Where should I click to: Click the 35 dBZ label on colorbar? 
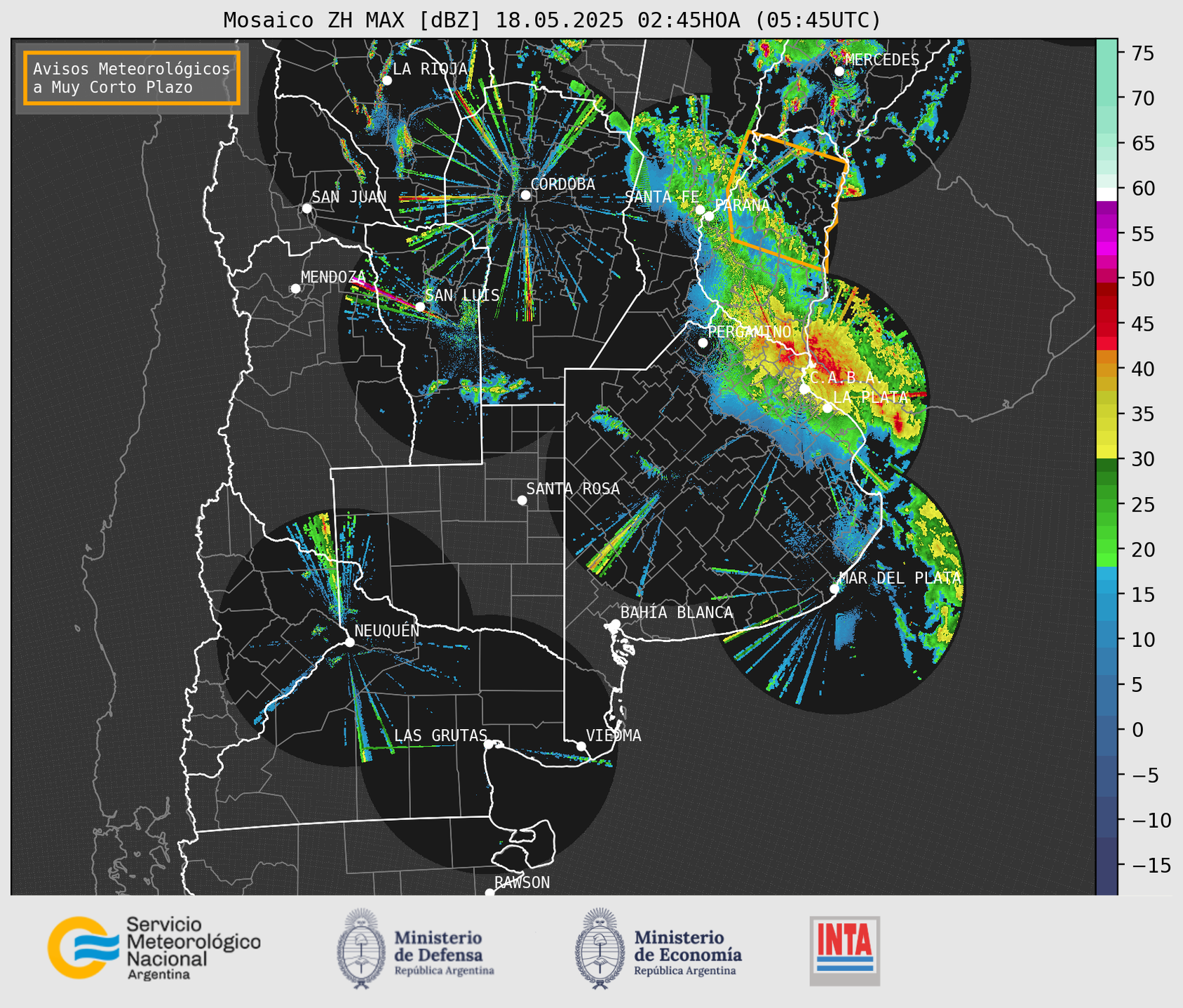coord(1143,414)
